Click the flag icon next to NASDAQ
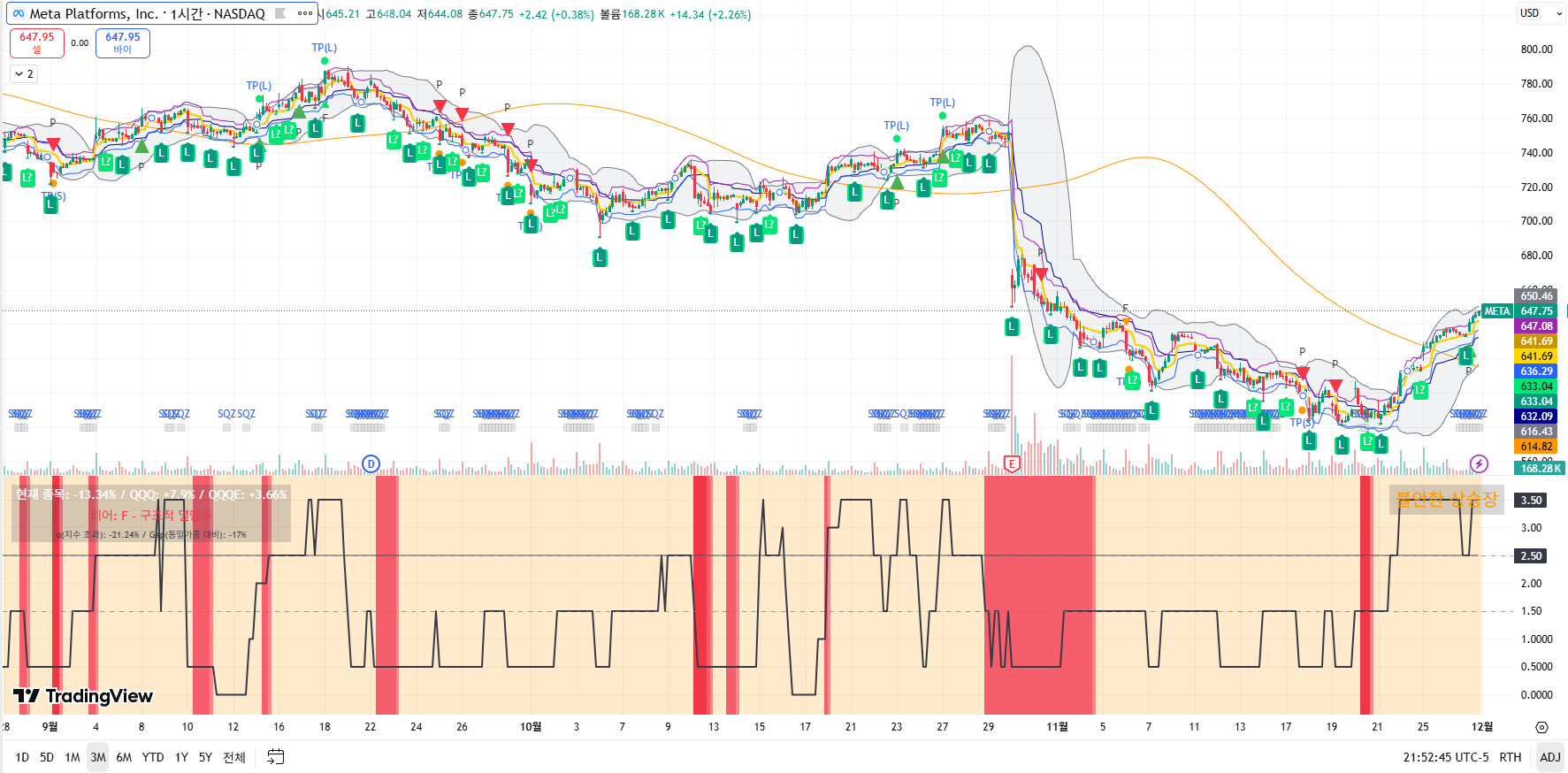Image resolution: width=1568 pixels, height=773 pixels. (280, 13)
